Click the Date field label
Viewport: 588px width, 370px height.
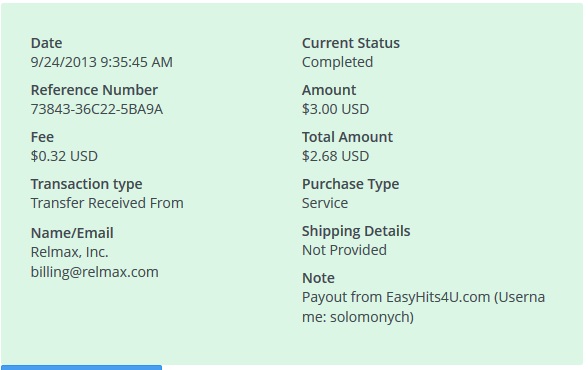[46, 43]
